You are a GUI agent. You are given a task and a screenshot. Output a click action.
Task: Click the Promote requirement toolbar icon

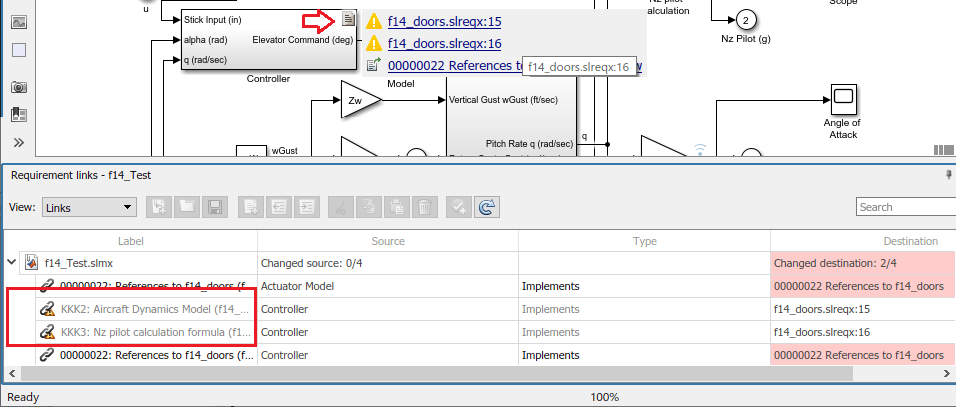[x=278, y=207]
